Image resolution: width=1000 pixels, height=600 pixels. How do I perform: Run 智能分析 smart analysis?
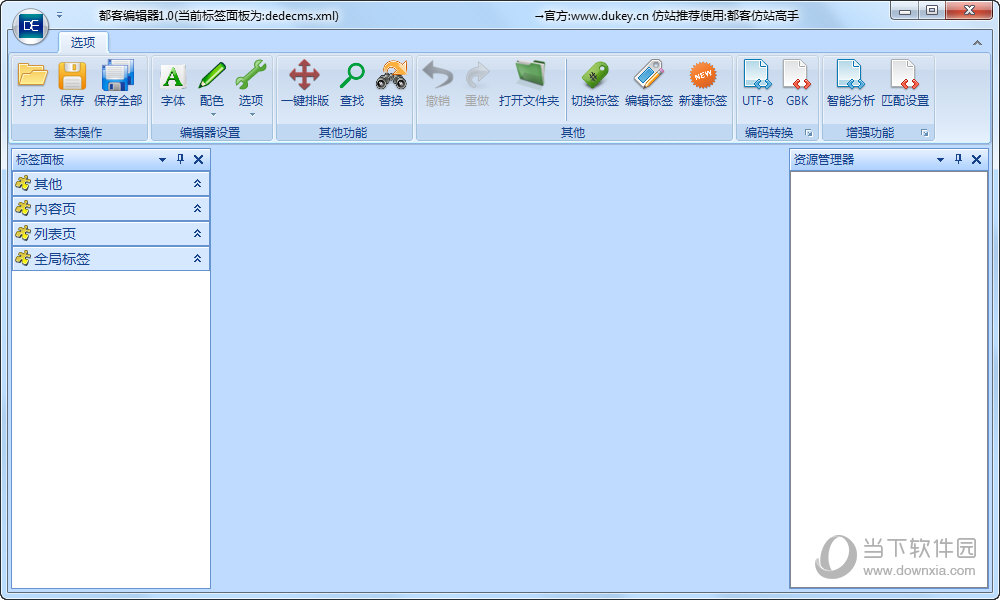[x=851, y=84]
